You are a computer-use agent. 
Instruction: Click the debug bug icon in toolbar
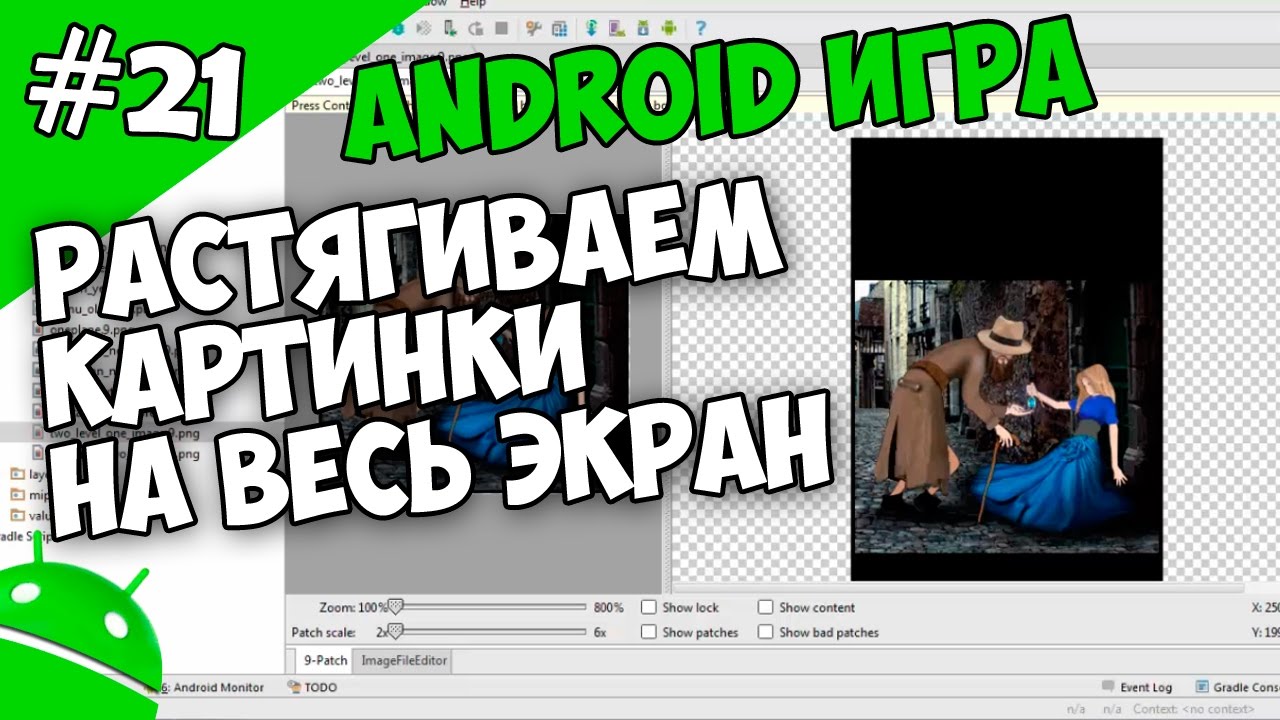click(398, 28)
